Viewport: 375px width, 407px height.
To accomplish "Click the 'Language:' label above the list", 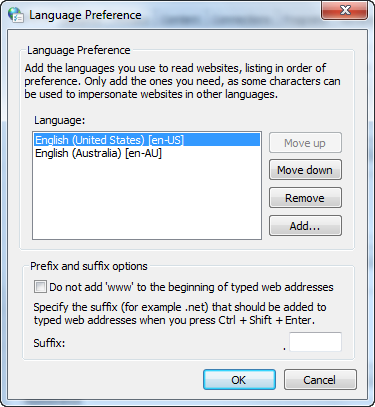I will [60, 120].
